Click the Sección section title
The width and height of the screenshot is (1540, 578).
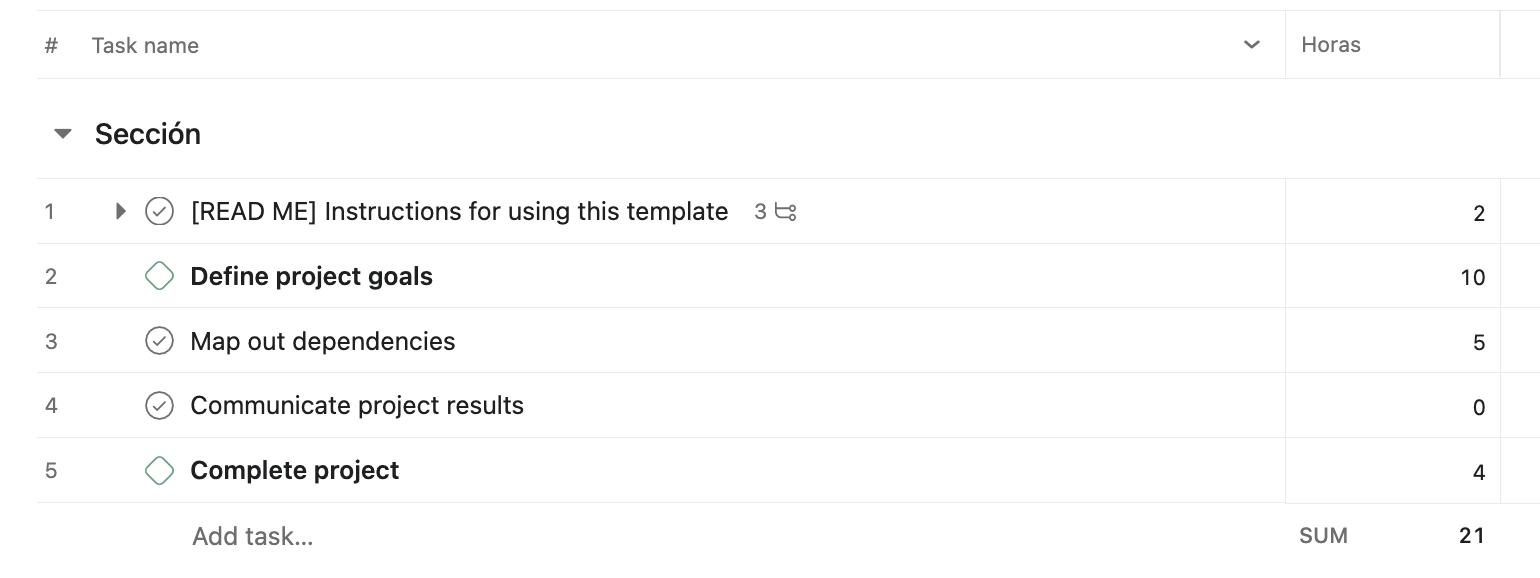pyautogui.click(x=148, y=134)
